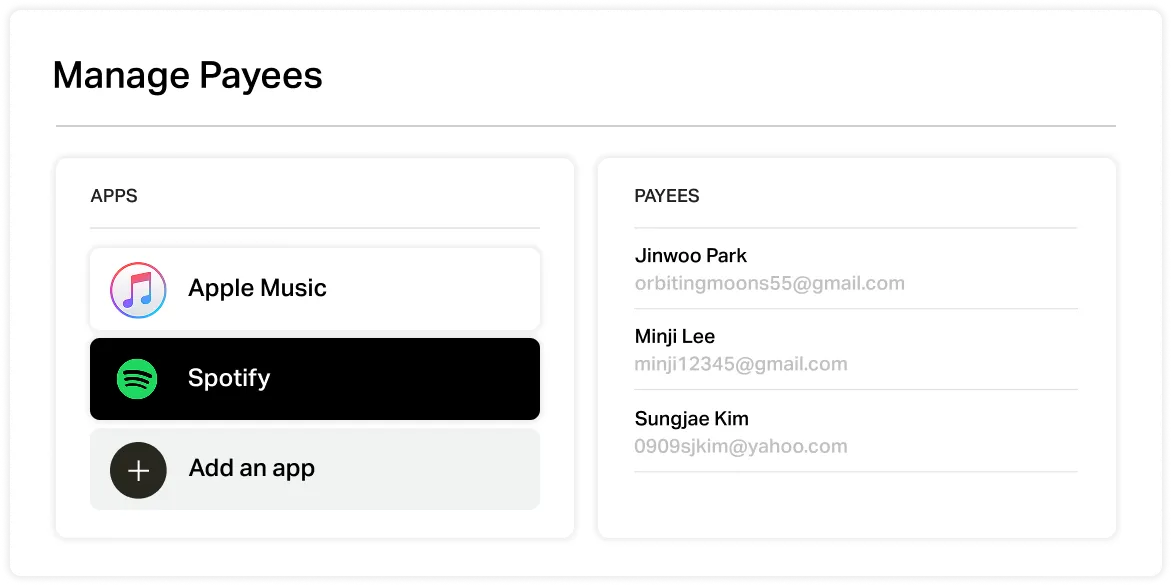The width and height of the screenshot is (1172, 586).
Task: Select the Spotify app label
Action: coord(229,379)
